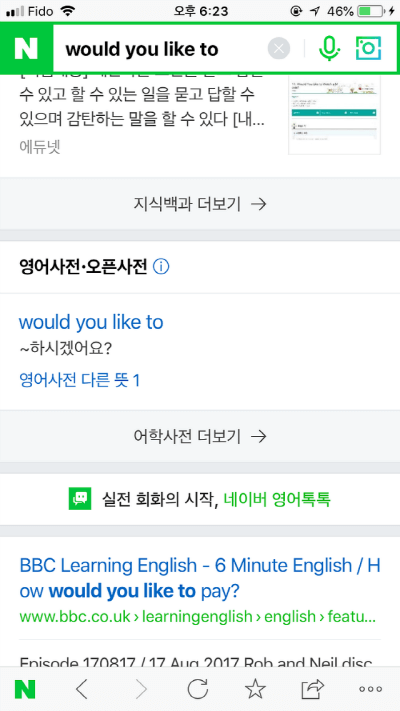View 영어사전 다른 뜻 1 link
The width and height of the screenshot is (400, 711).
[x=79, y=380]
